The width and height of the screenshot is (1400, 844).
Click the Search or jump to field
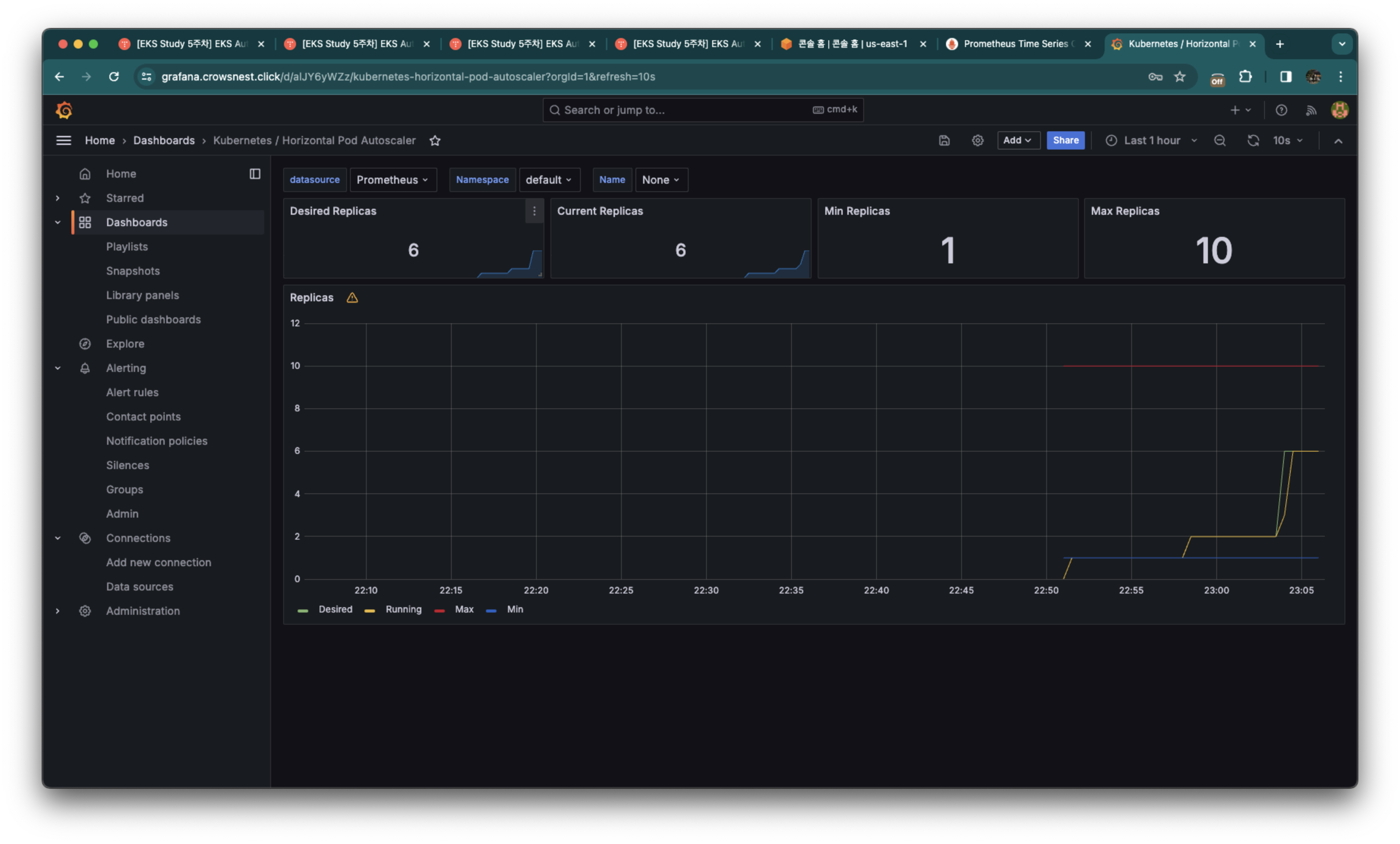tap(682, 110)
